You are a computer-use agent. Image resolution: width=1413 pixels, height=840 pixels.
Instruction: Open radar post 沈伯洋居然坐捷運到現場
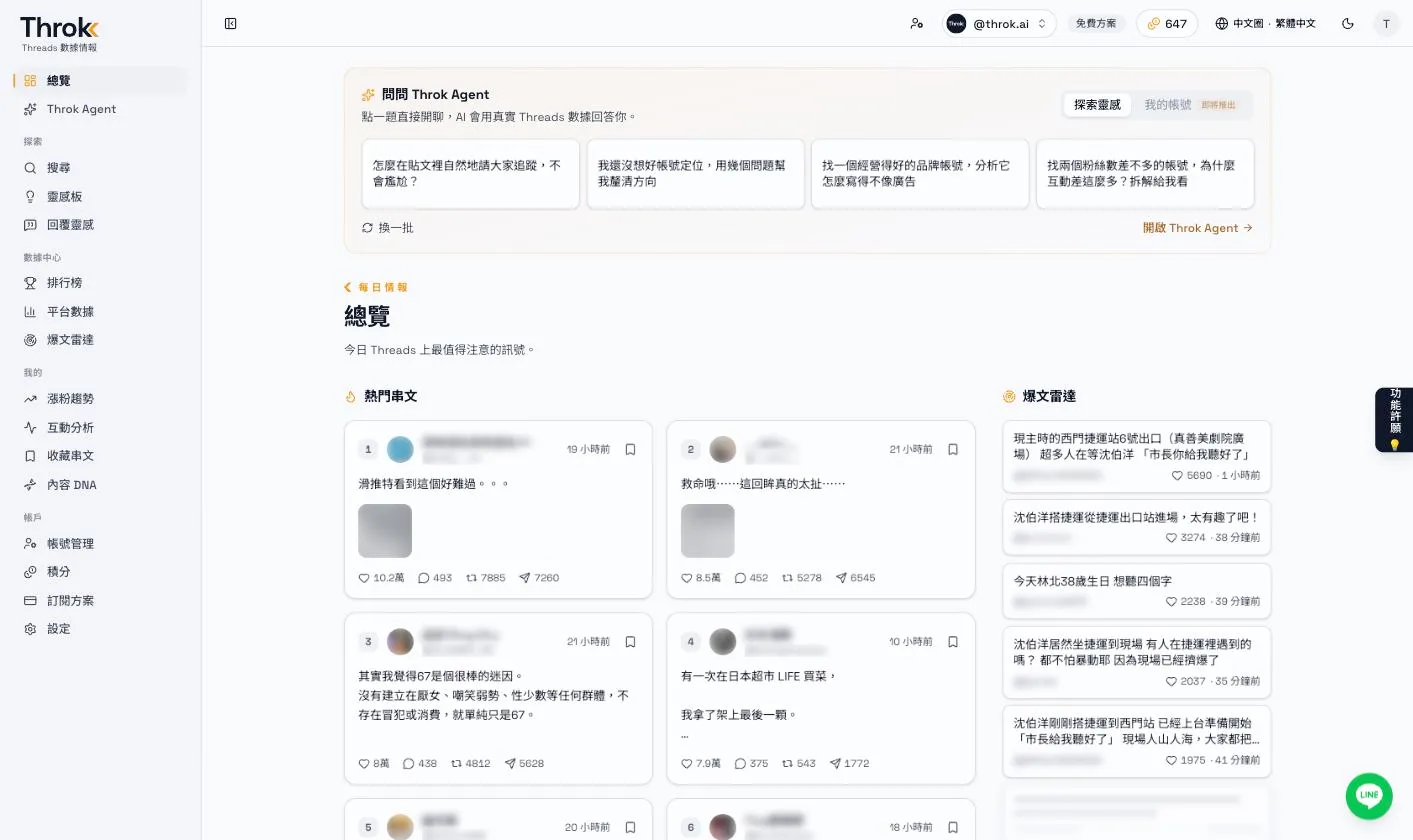point(1137,662)
